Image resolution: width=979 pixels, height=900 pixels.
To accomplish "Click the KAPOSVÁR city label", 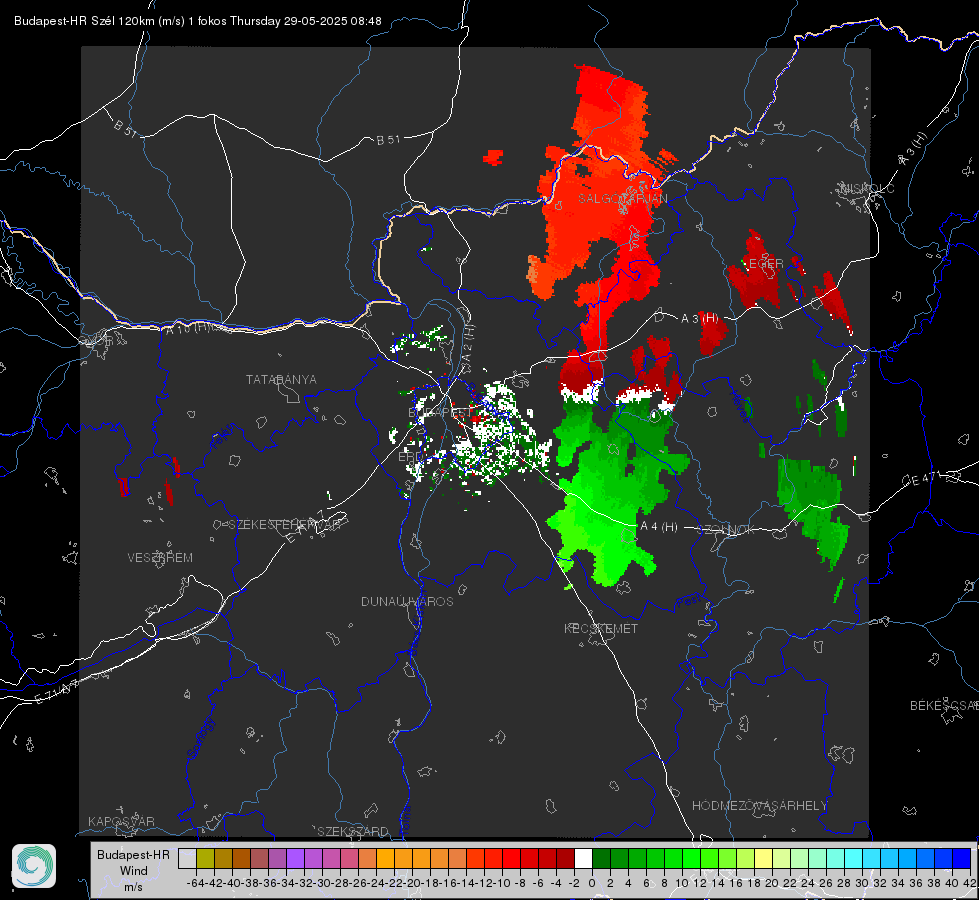I will (x=121, y=821).
